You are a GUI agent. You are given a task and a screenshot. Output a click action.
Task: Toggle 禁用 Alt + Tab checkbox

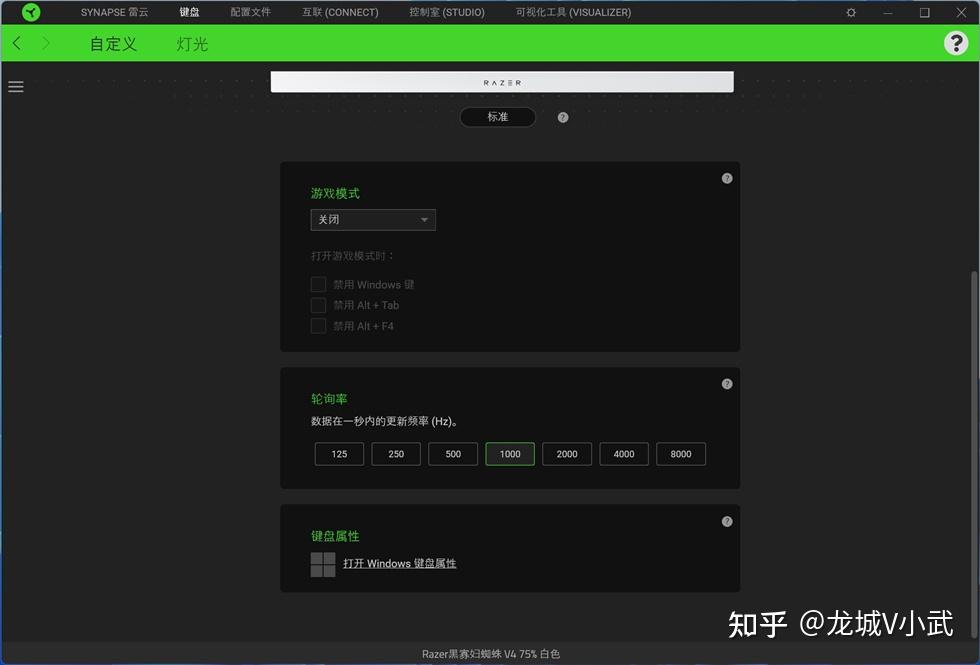coord(318,305)
